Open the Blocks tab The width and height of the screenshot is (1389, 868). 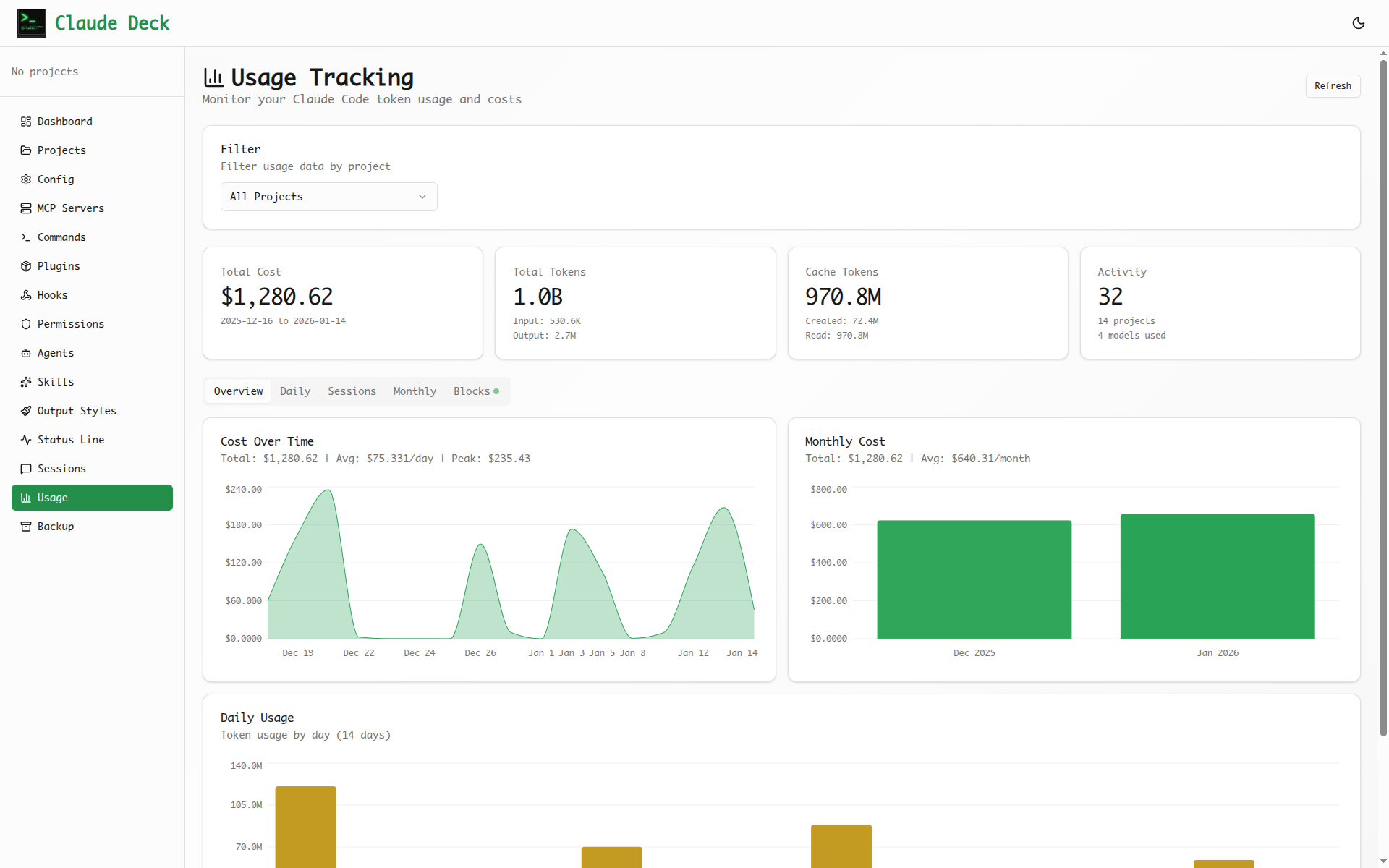[471, 391]
